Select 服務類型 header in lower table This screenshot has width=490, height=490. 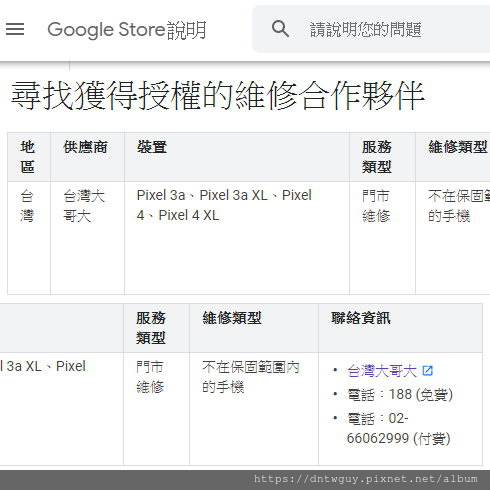156,328
